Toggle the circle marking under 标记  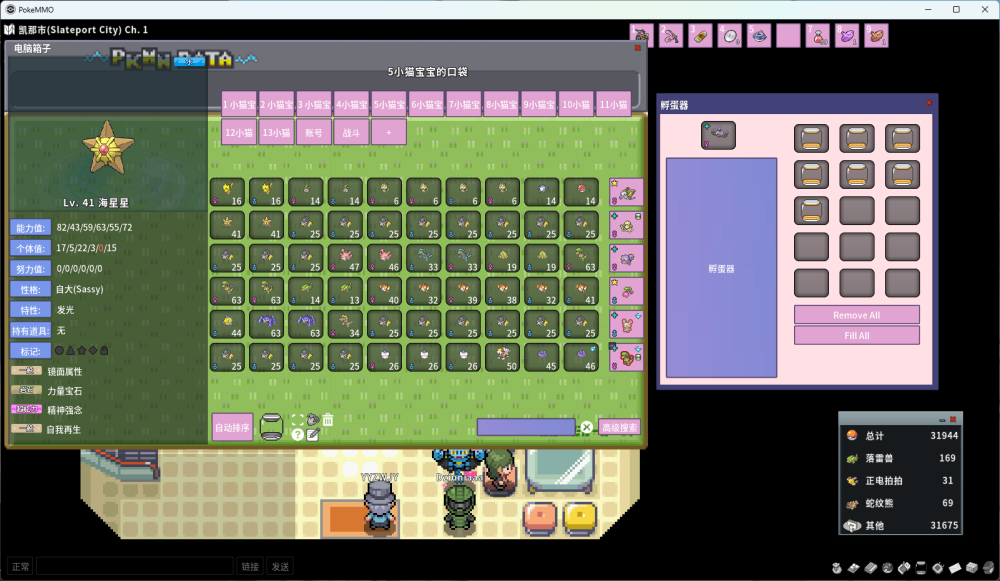coord(59,350)
